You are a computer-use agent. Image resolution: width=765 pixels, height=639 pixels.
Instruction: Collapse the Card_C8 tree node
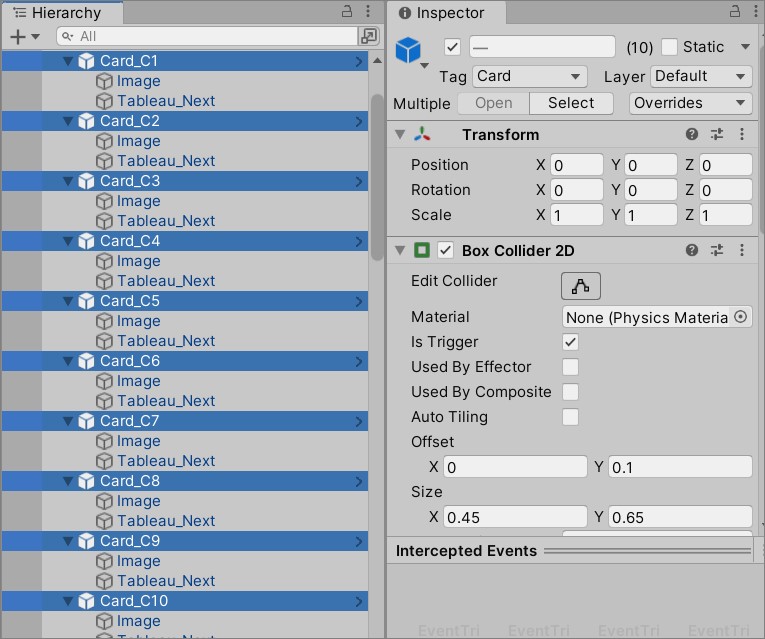coord(68,481)
